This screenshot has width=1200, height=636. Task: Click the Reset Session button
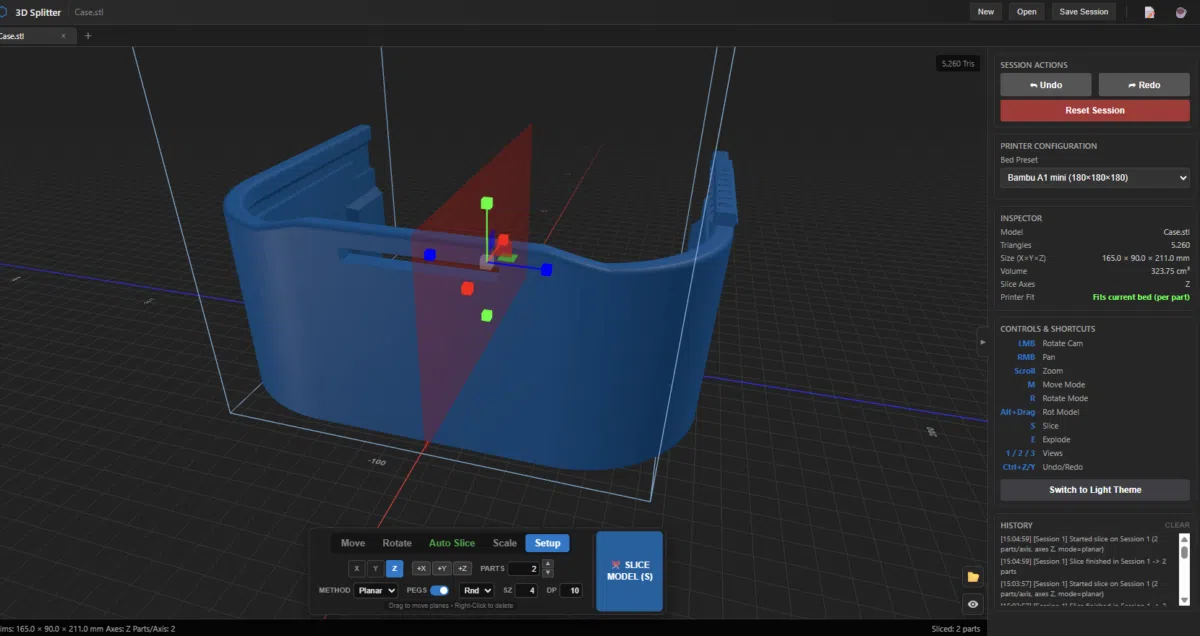click(1094, 109)
